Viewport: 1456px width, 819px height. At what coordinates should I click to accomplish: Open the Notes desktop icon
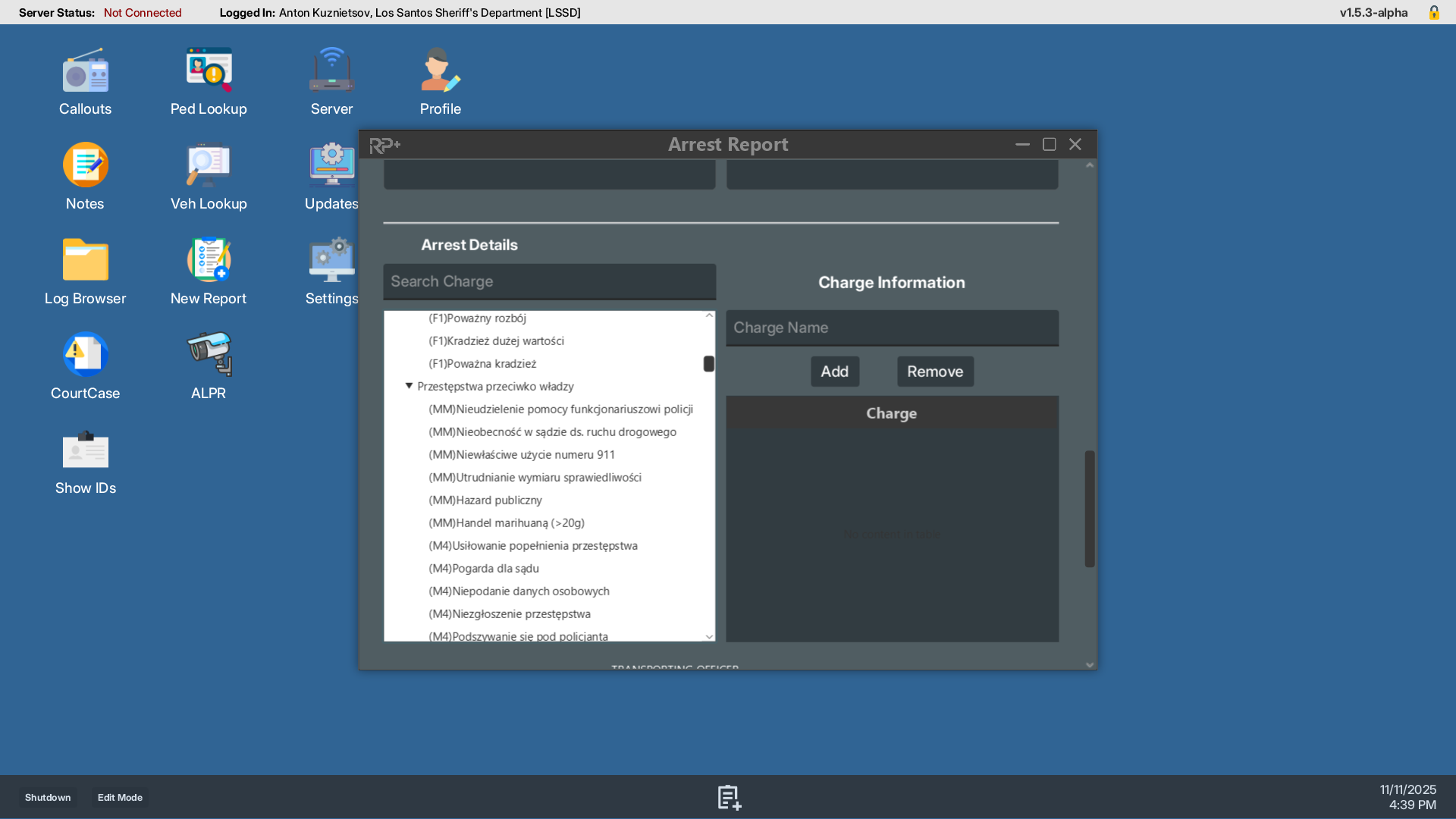(x=85, y=166)
